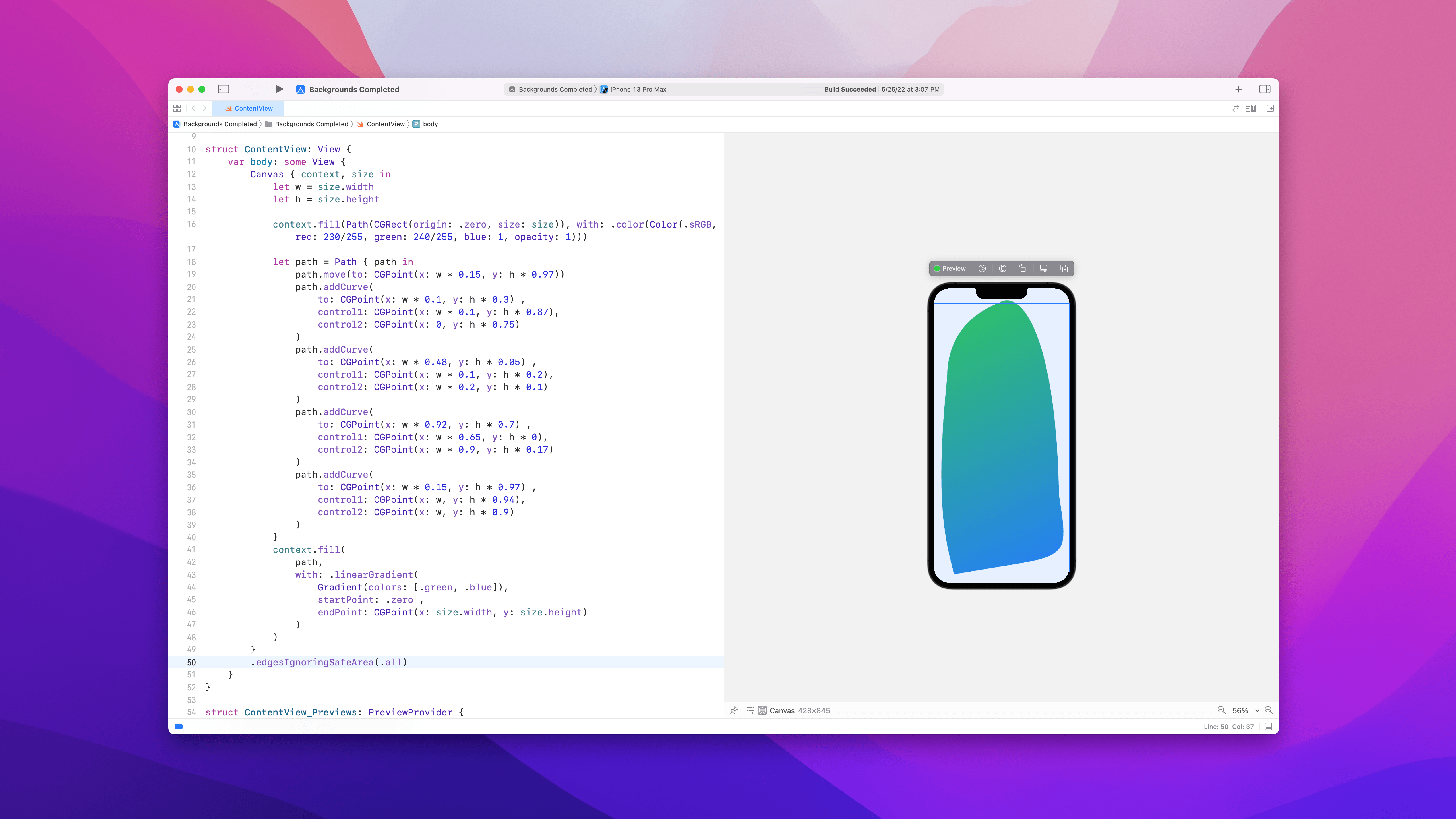Click line 50 edgesIgnoringSafeArea code

pos(328,662)
